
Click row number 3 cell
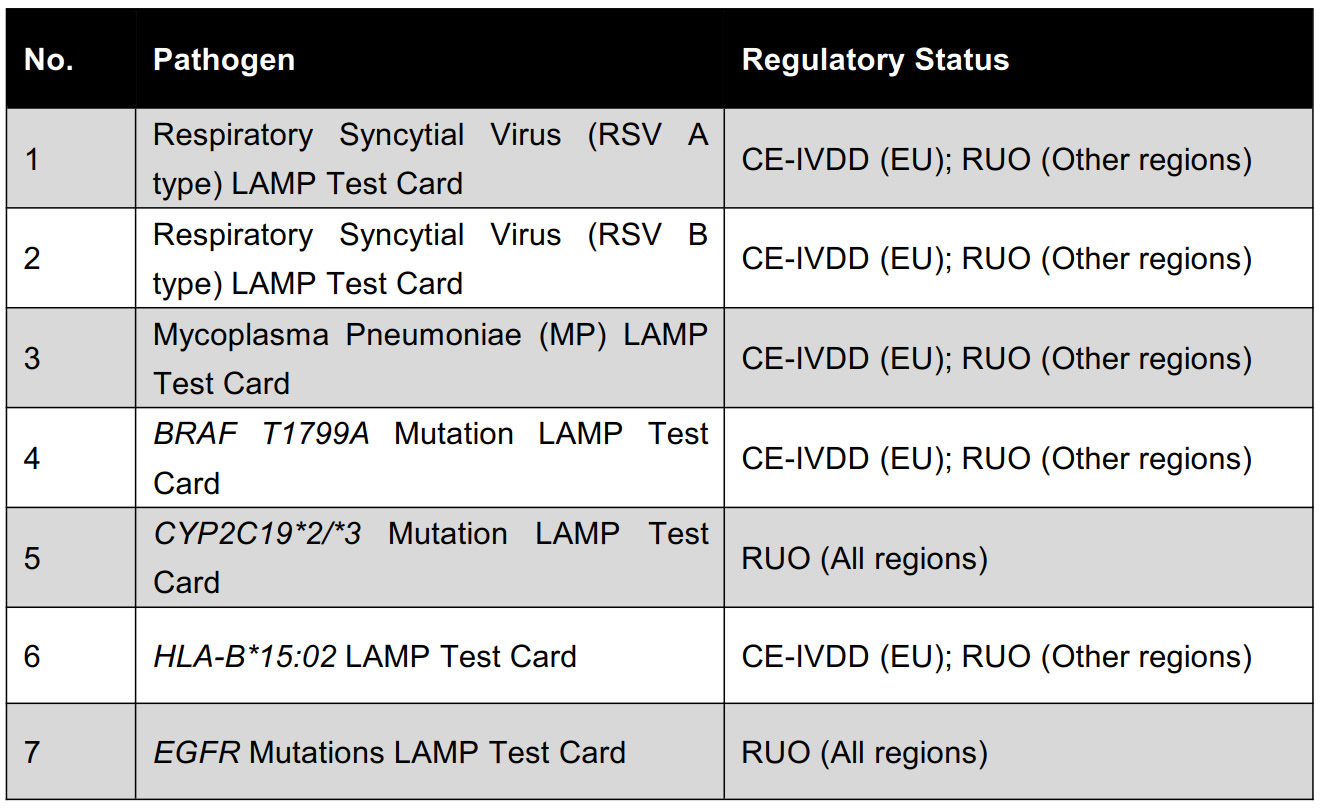[32, 359]
